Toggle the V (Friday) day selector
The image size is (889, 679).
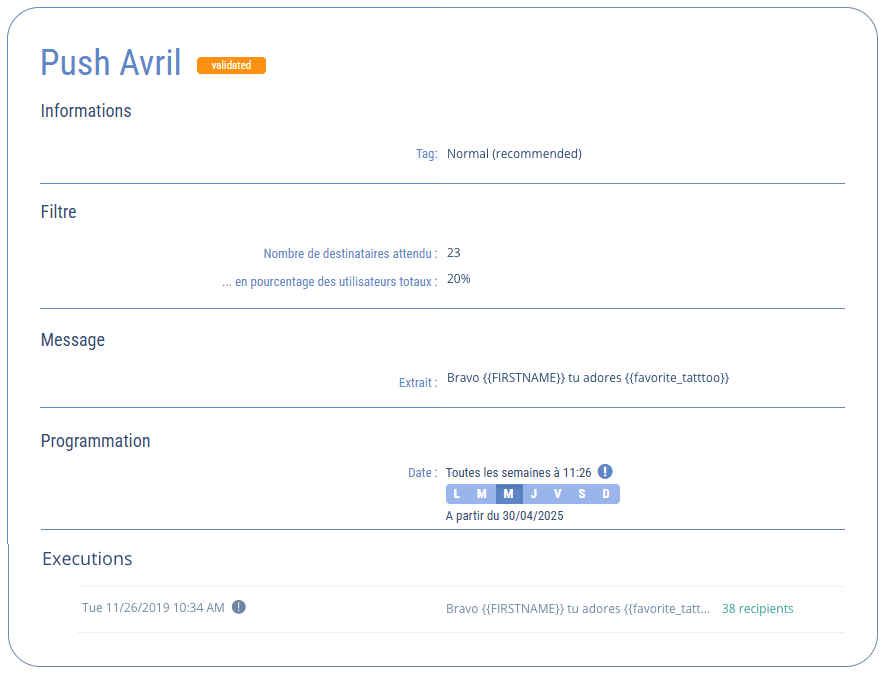[x=557, y=494]
